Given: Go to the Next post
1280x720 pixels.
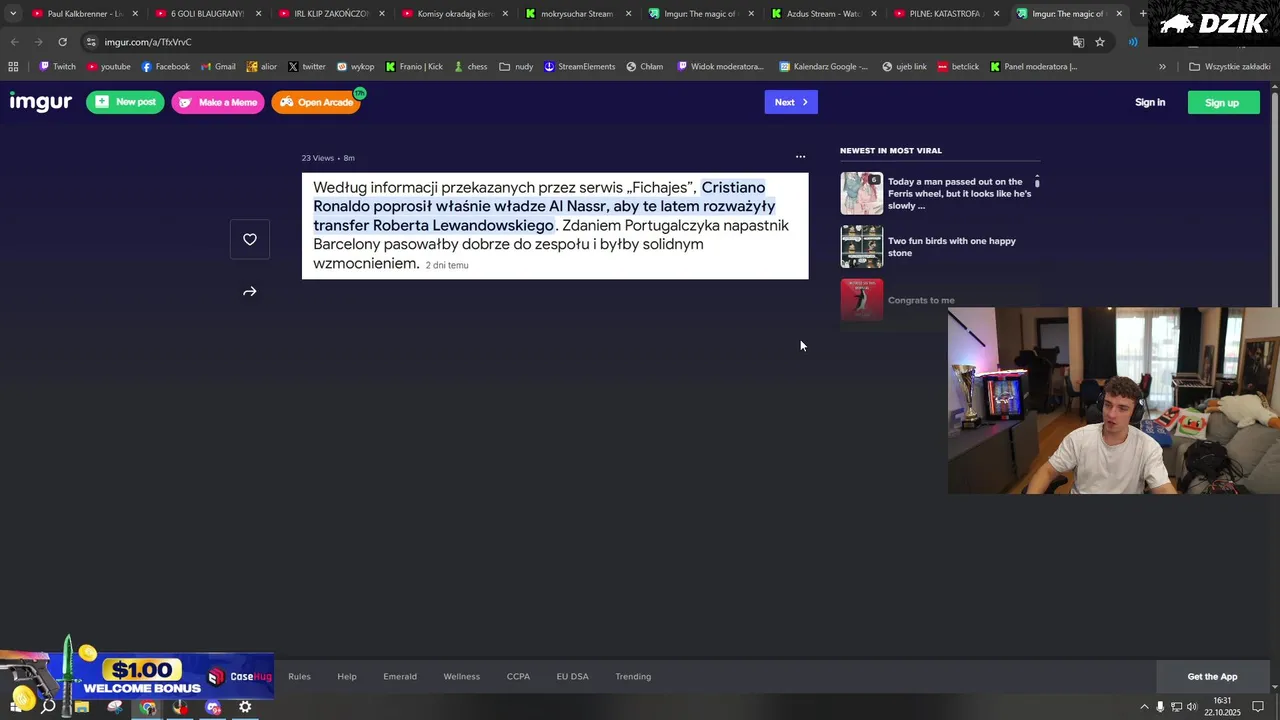Looking at the screenshot, I should point(791,102).
